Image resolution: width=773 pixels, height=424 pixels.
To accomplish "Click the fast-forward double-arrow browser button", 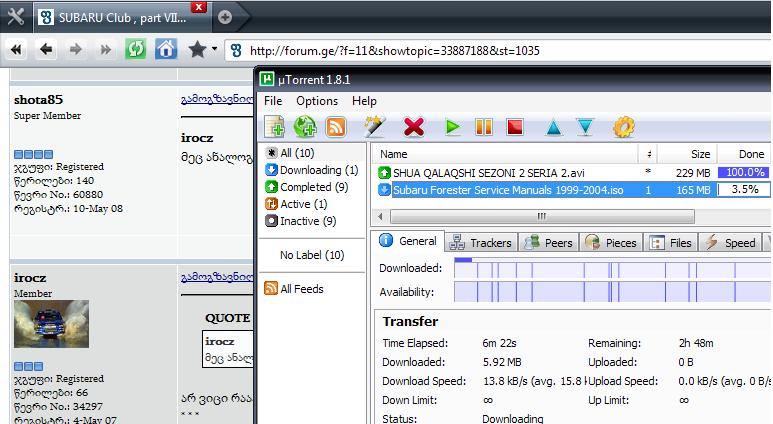I will 105,49.
